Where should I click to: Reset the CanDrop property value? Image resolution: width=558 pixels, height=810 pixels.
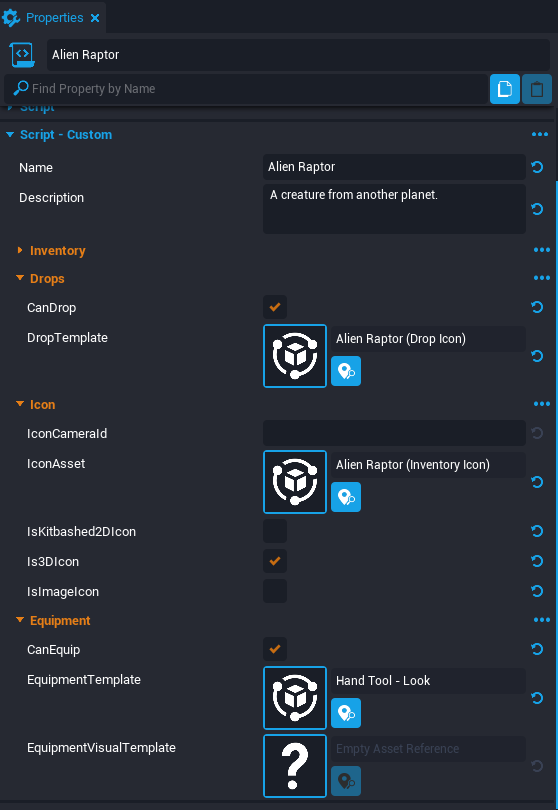(x=537, y=307)
